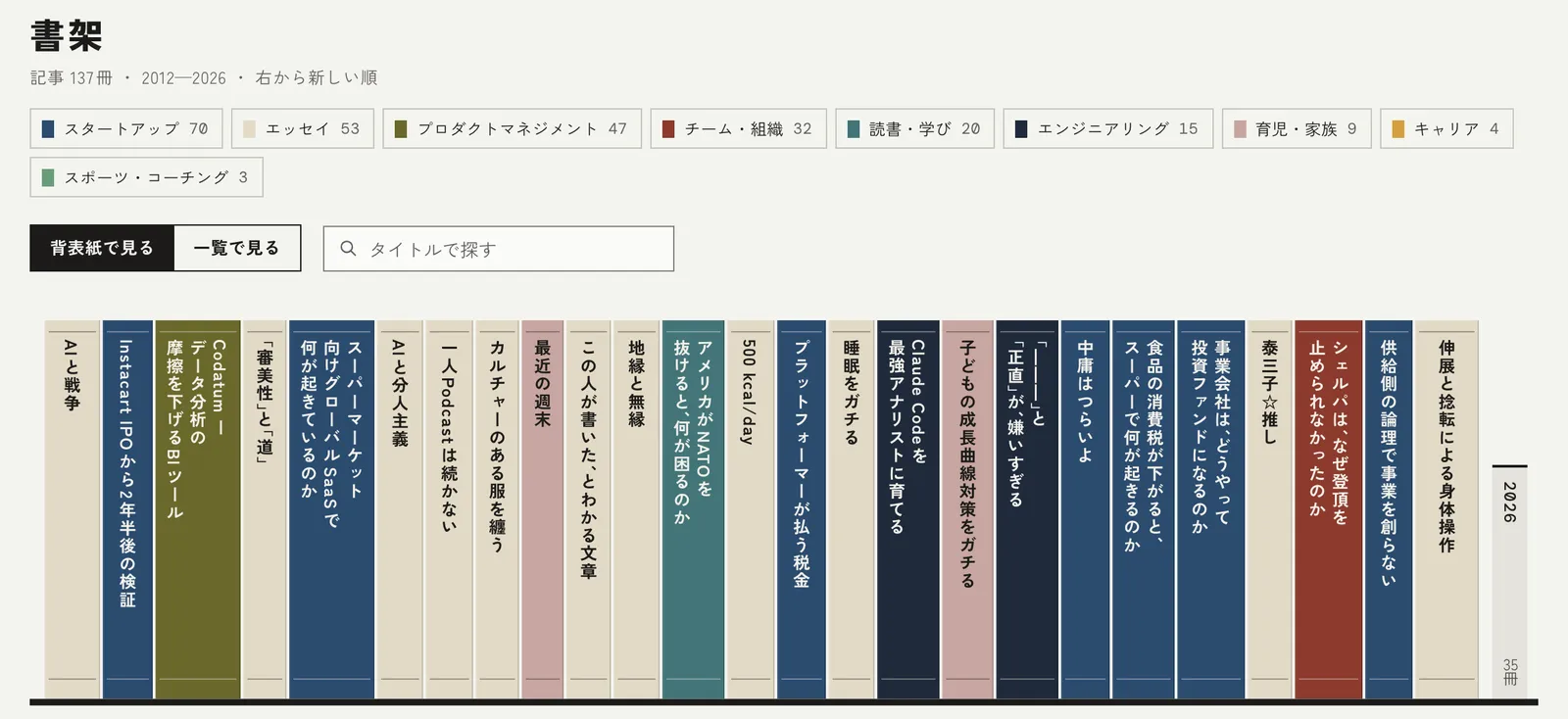Switch to 一覧で見る view
The image size is (1568, 719).
(237, 248)
